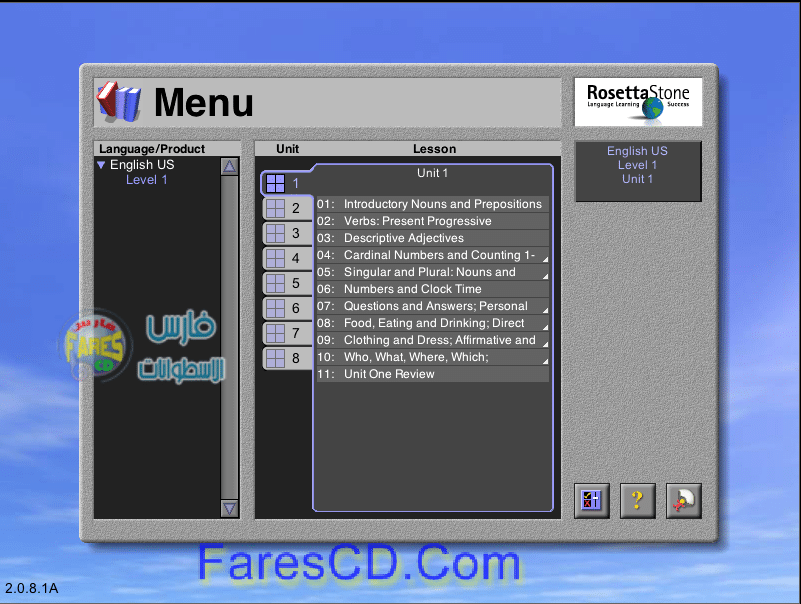Open lesson 05 Singular and Plural
The image size is (801, 604).
point(433,272)
